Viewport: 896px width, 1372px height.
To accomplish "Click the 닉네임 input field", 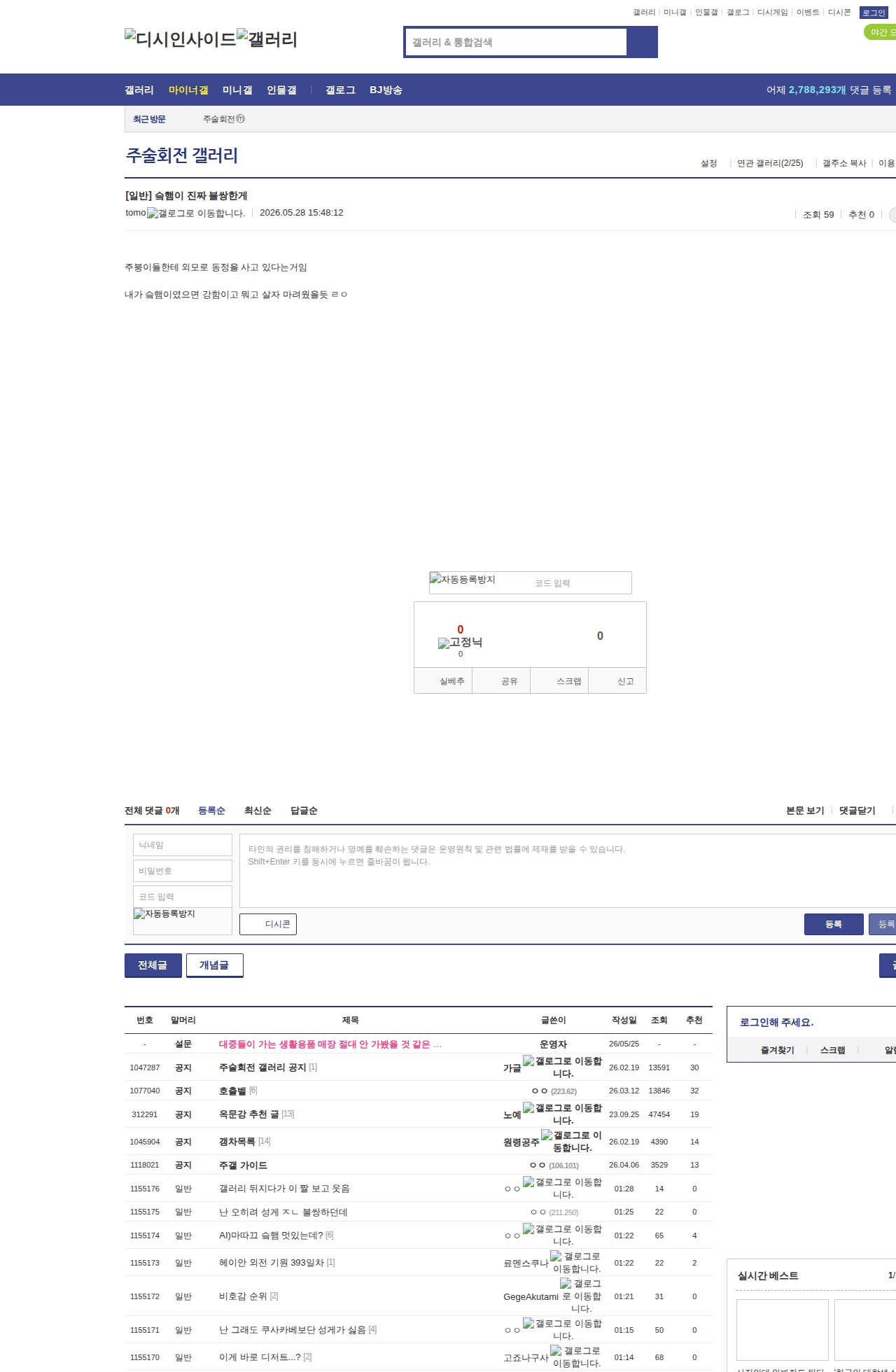I will pos(183,845).
